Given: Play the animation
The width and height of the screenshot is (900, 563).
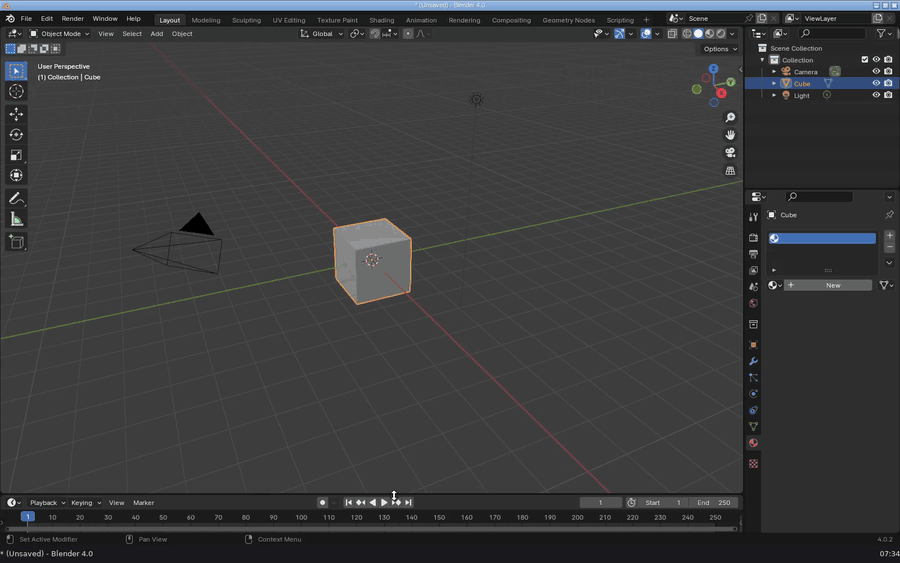Looking at the screenshot, I should [x=384, y=503].
